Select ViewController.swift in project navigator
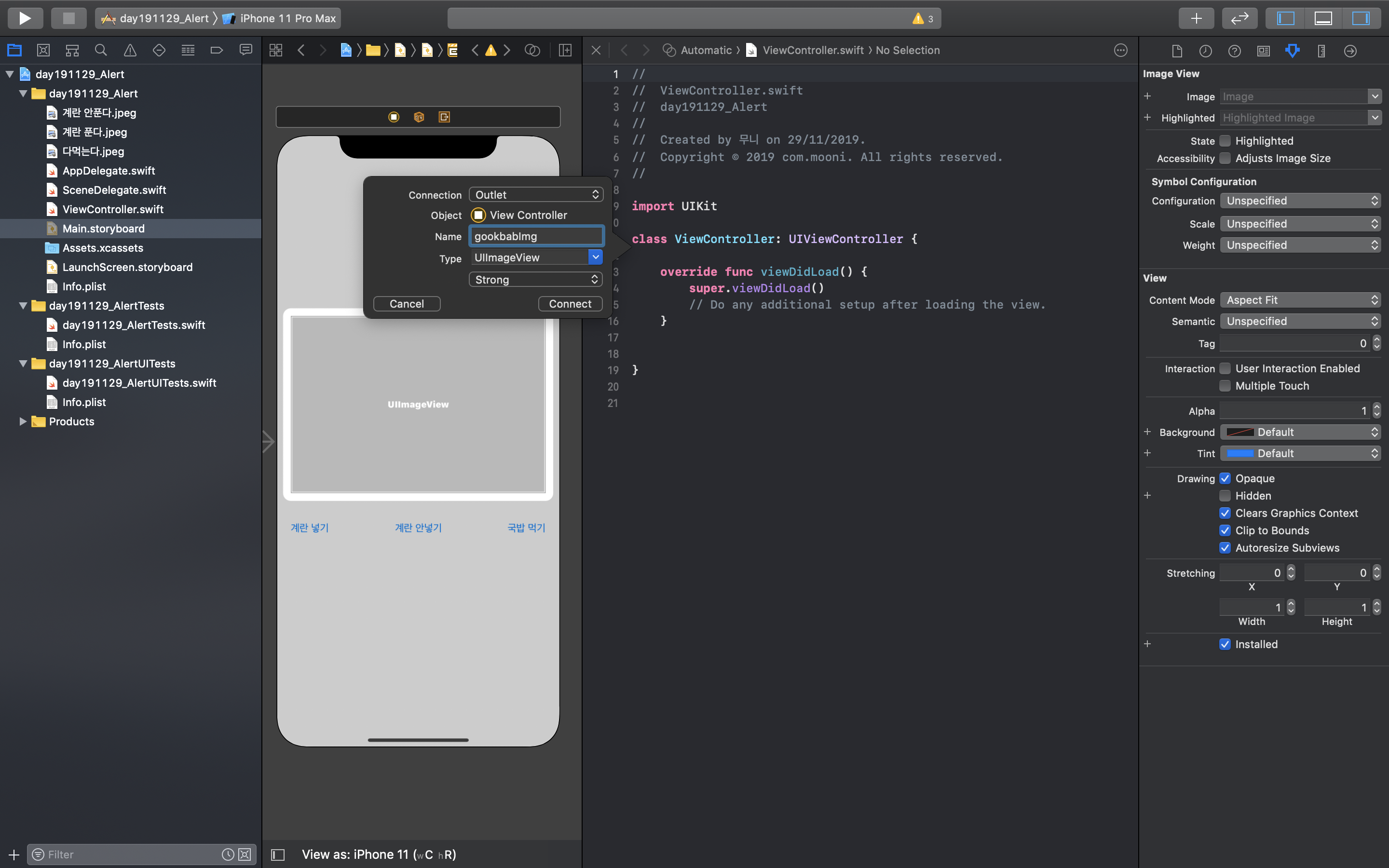Viewport: 1389px width, 868px height. pyautogui.click(x=112, y=210)
